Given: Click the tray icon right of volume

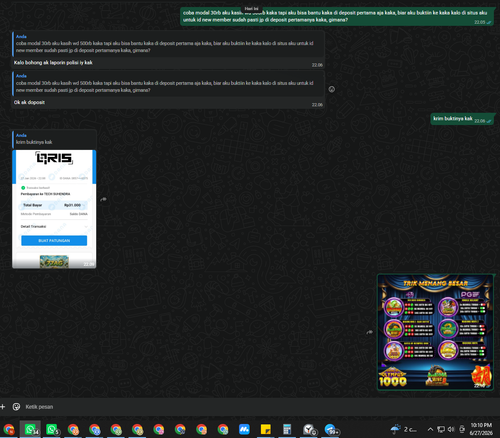Looking at the screenshot, I should pos(462,429).
